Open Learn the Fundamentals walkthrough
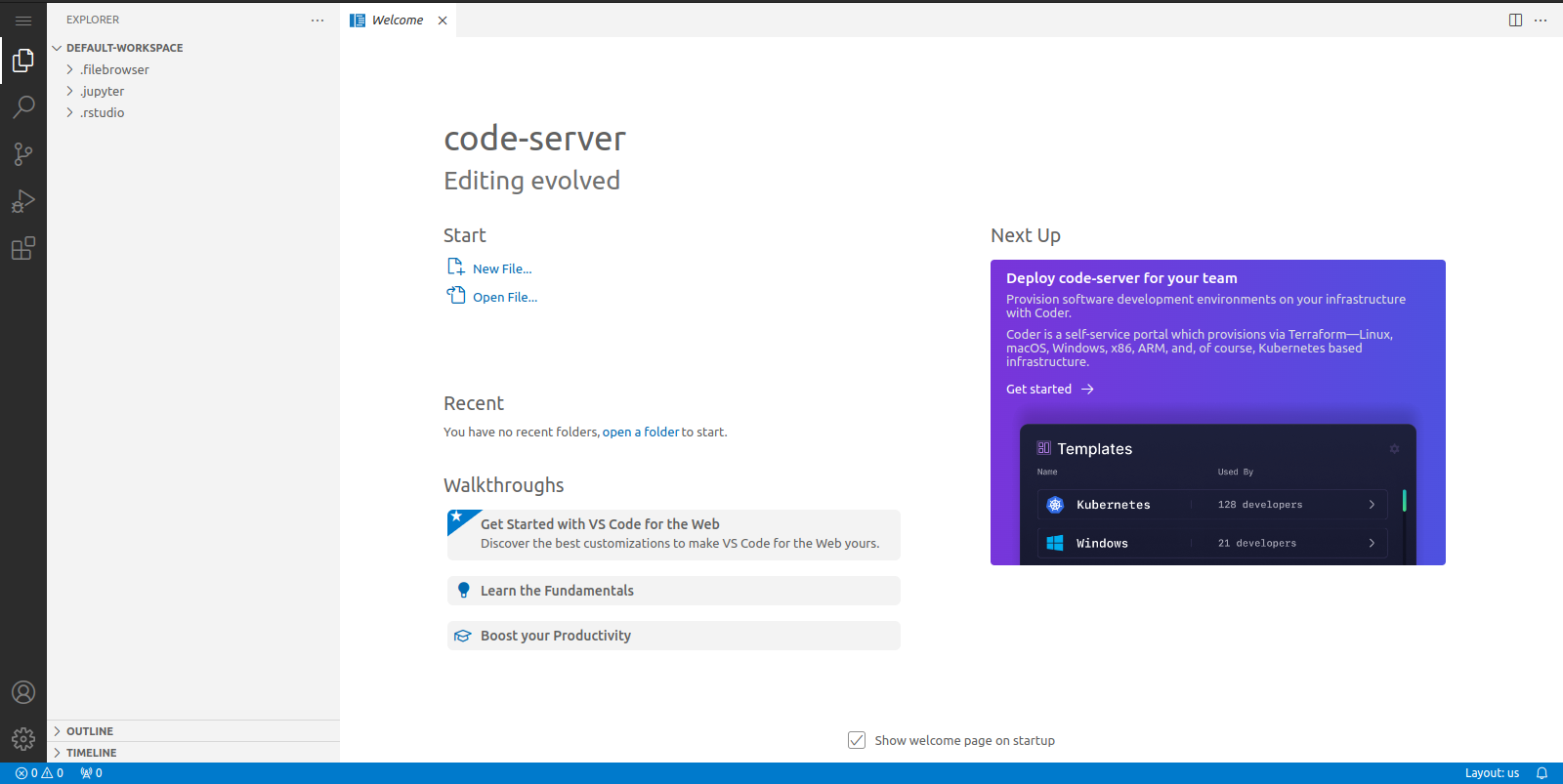 point(557,591)
